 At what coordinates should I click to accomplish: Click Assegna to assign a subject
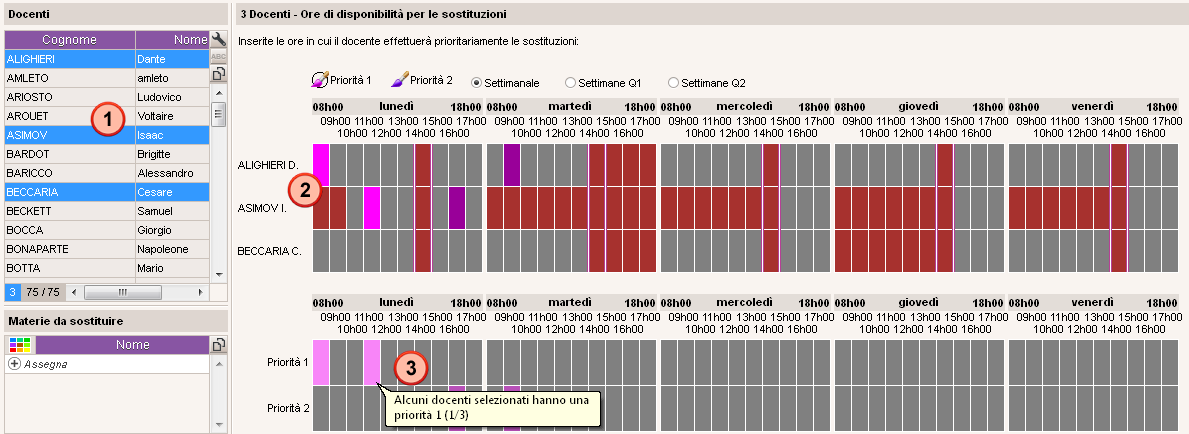click(x=46, y=364)
